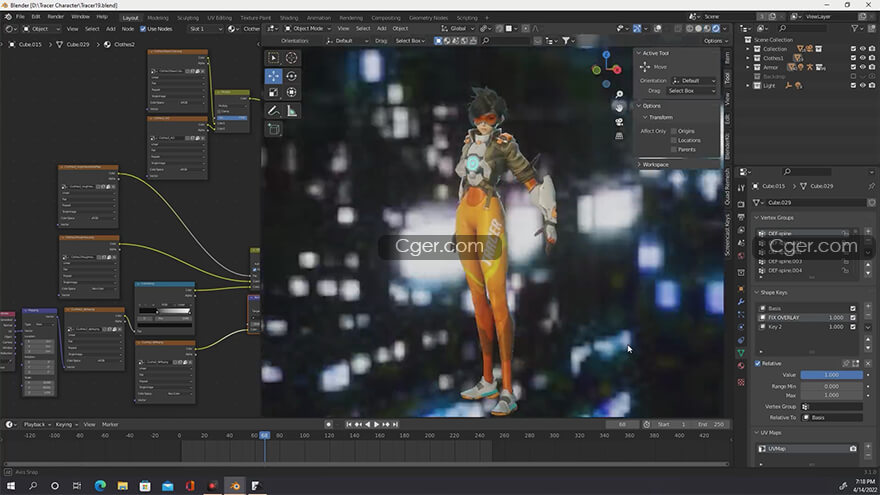Toggle Affect Only Parents checkbox

pyautogui.click(x=673, y=150)
